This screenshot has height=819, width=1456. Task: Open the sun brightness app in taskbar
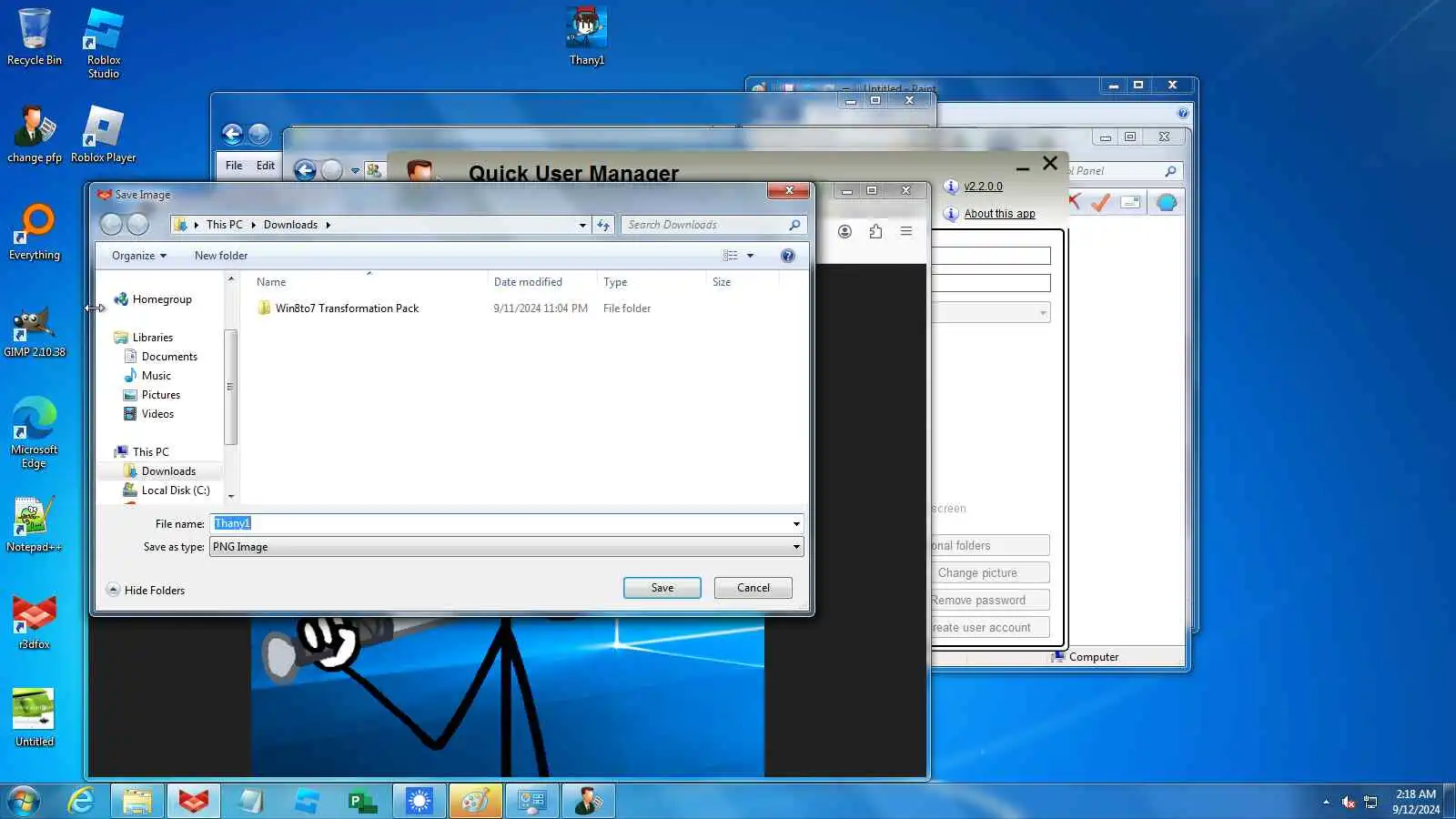pyautogui.click(x=420, y=801)
